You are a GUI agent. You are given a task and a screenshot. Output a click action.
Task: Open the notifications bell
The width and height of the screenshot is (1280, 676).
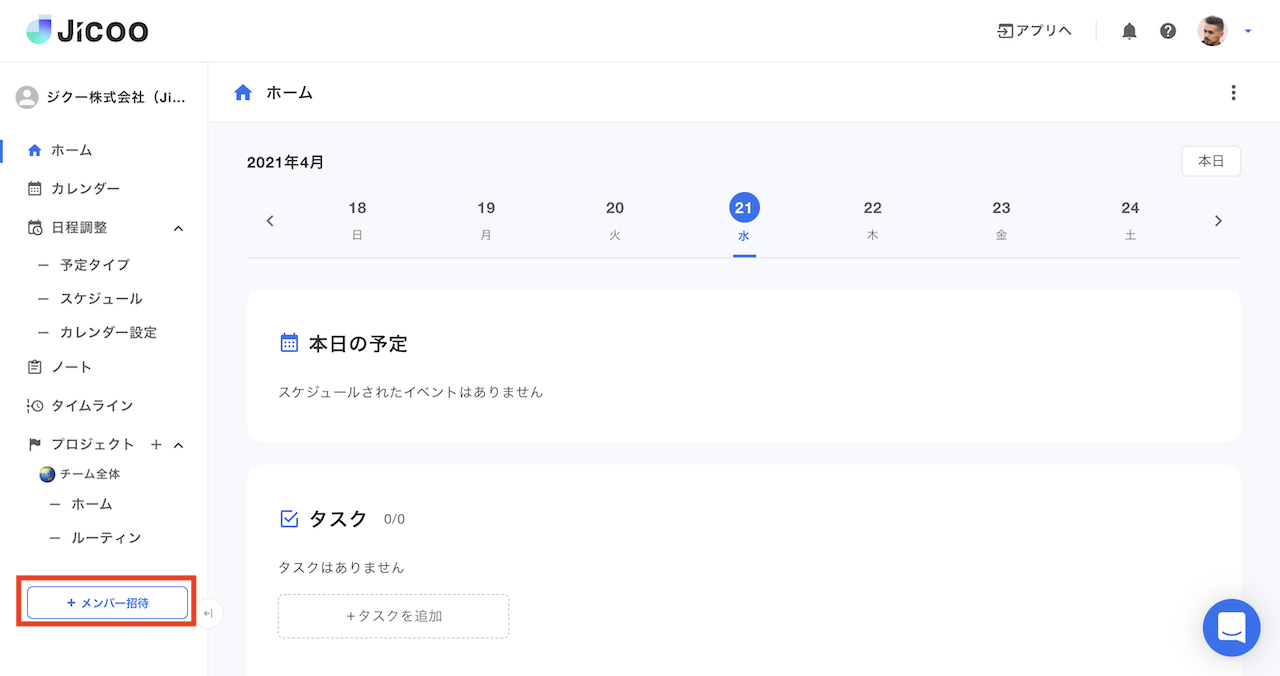[1129, 31]
